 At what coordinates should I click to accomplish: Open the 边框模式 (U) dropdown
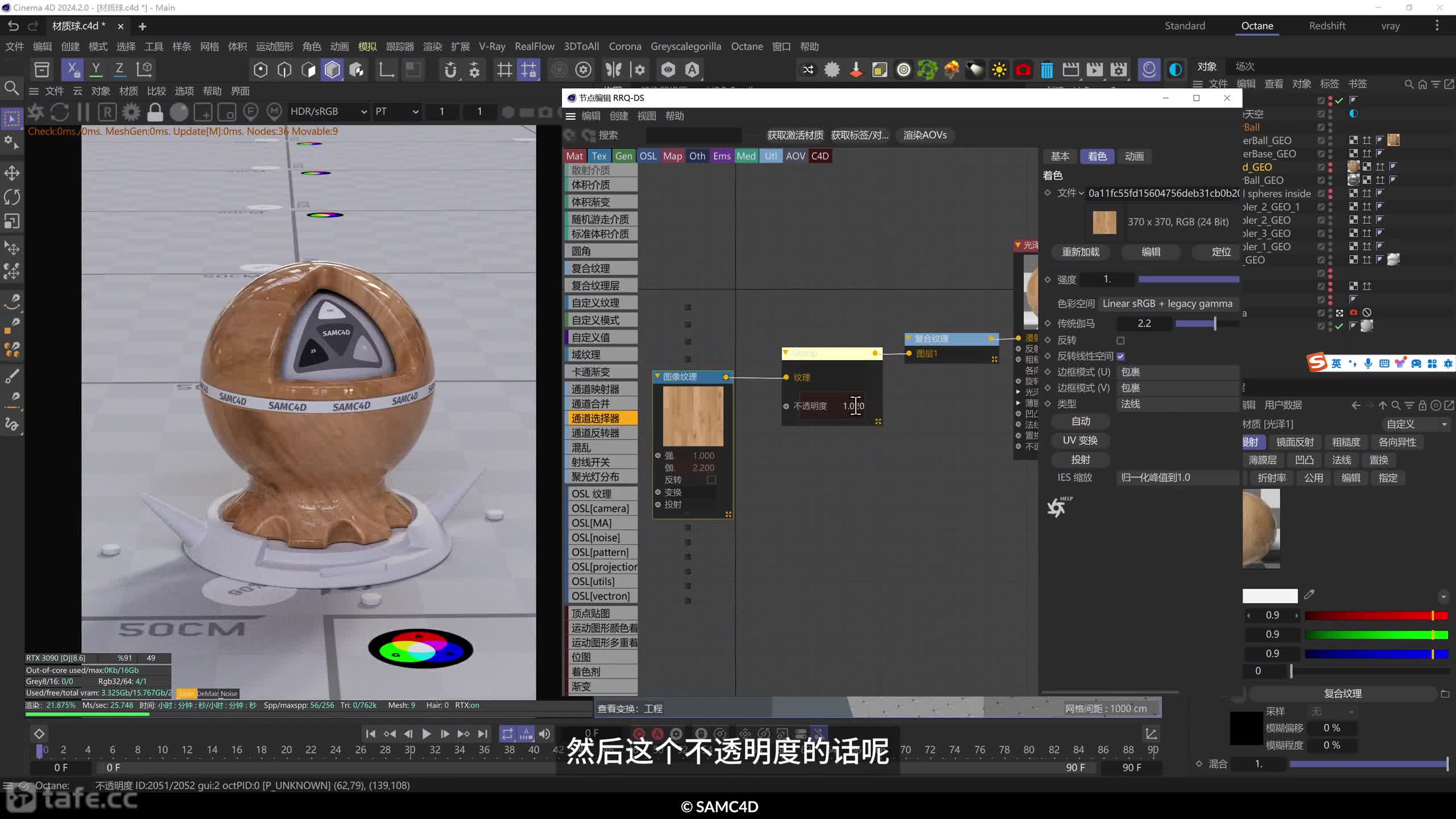click(x=1178, y=372)
